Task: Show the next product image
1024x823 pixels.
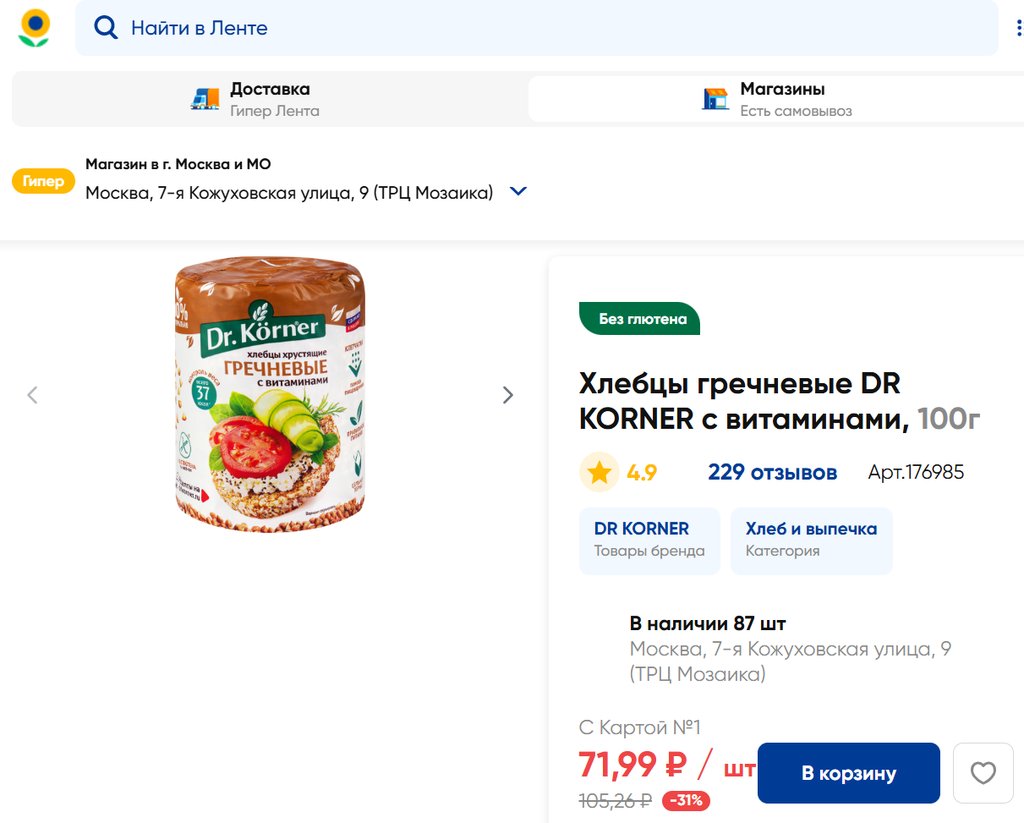Action: click(x=507, y=395)
